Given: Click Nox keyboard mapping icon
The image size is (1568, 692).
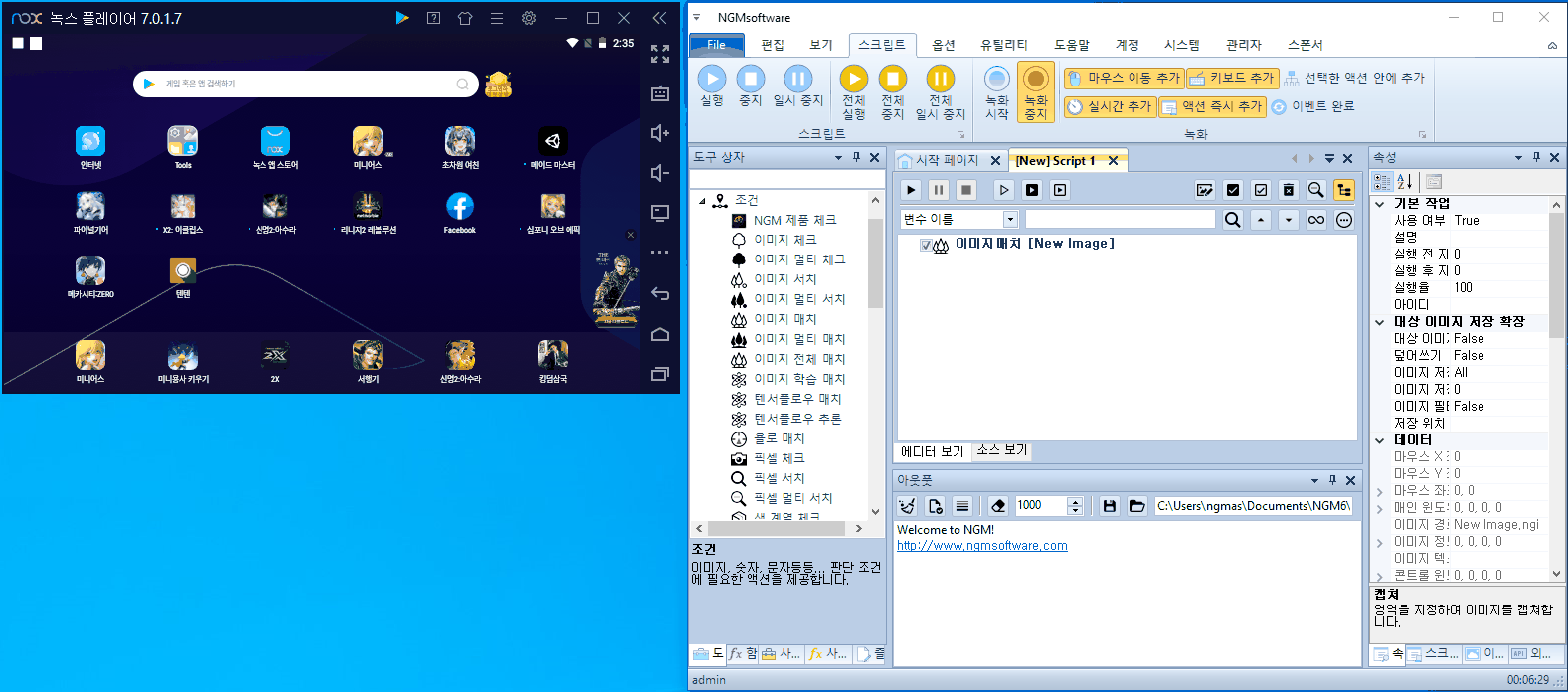Looking at the screenshot, I should (660, 93).
